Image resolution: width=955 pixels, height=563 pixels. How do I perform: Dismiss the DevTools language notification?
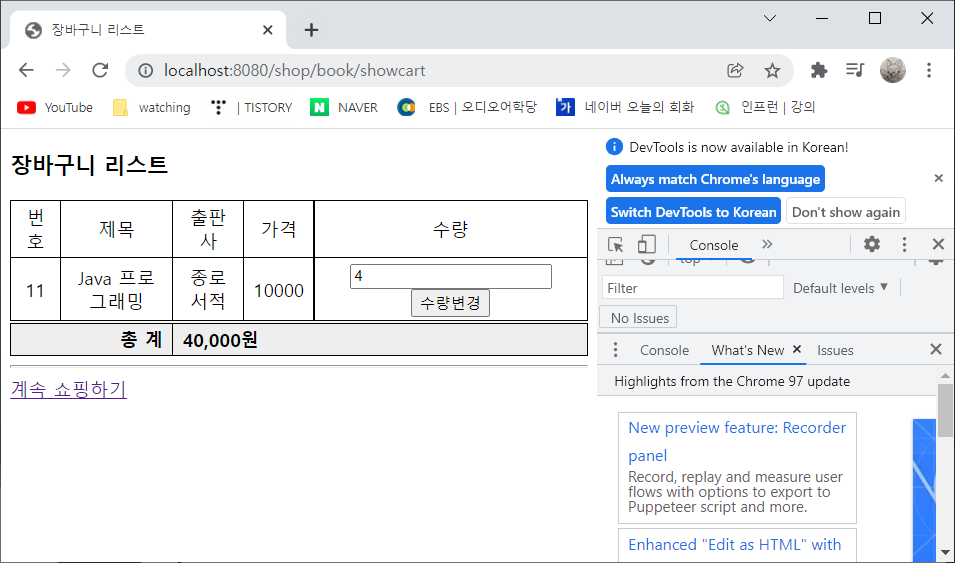[x=939, y=178]
